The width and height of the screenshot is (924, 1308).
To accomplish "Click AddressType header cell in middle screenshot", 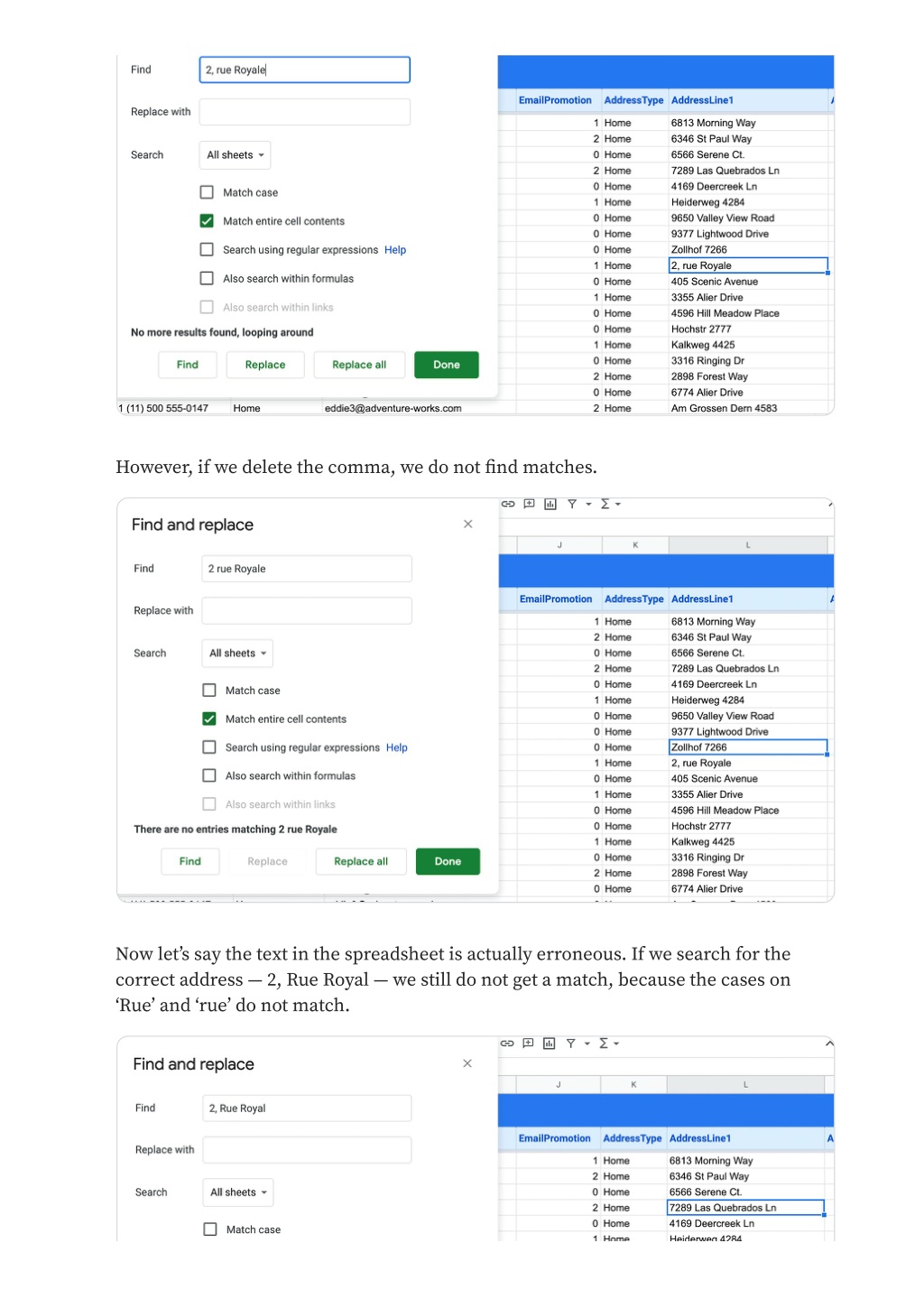I will [634, 598].
